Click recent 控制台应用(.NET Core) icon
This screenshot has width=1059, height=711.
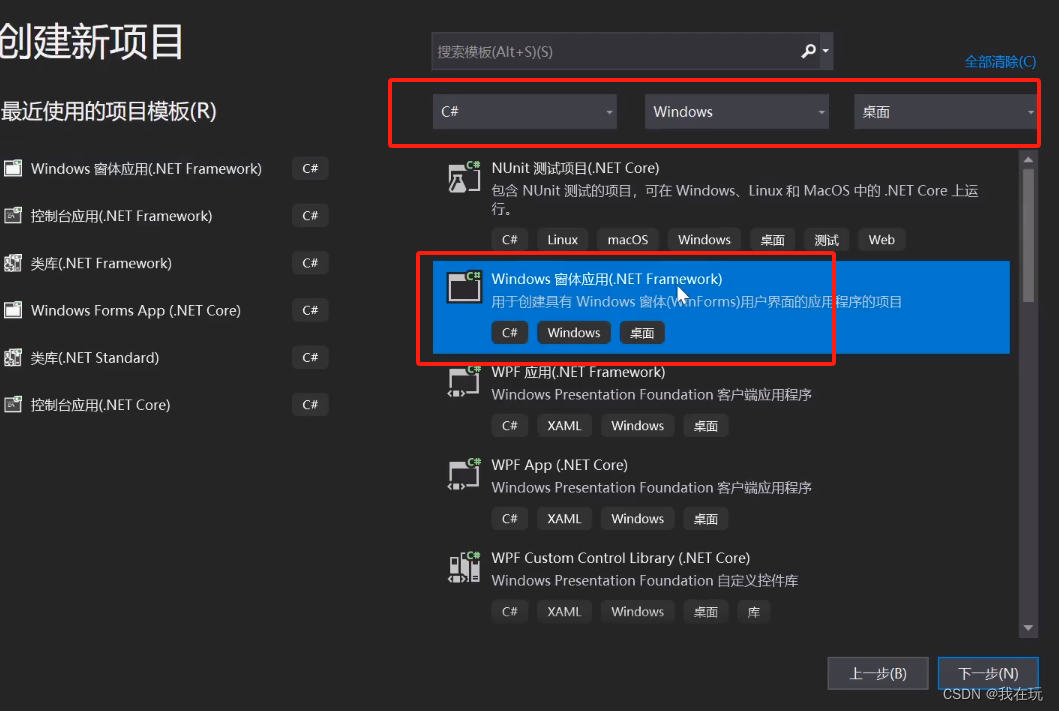coord(13,404)
